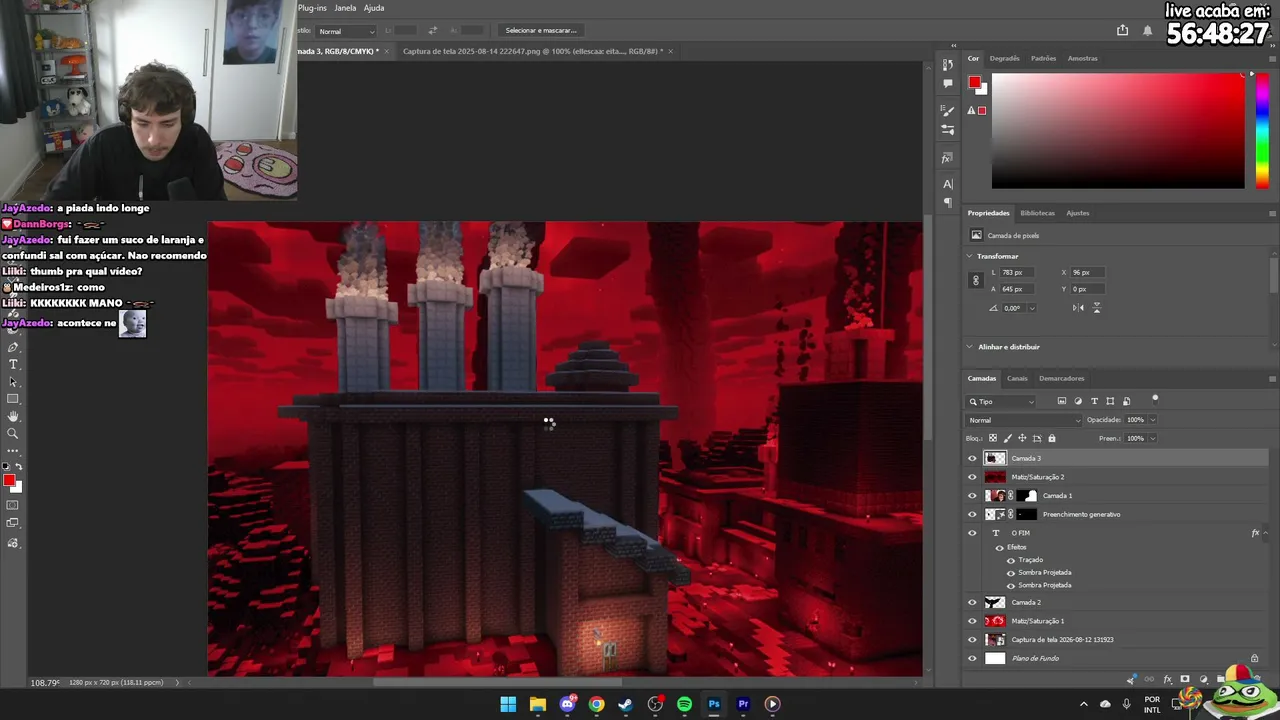
Task: Hide the Matiz/Saturação 2 layer
Action: click(972, 477)
